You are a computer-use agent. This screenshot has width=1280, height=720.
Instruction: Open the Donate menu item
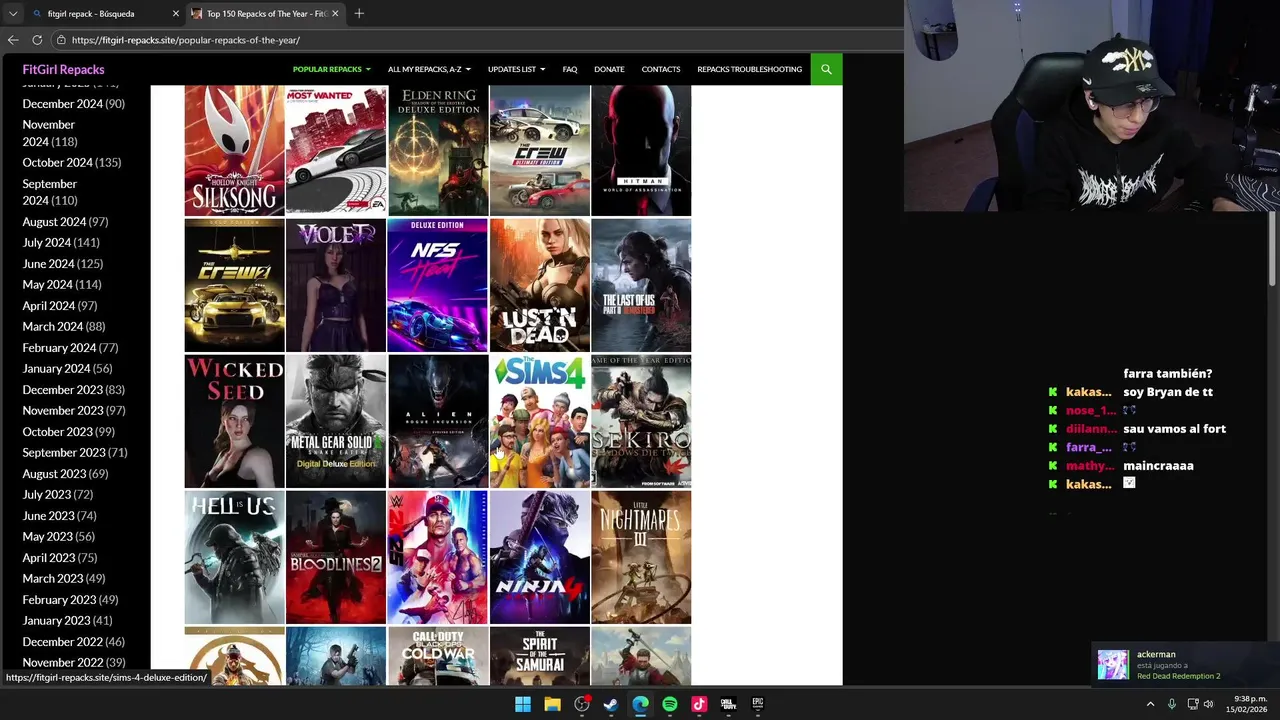coord(609,69)
